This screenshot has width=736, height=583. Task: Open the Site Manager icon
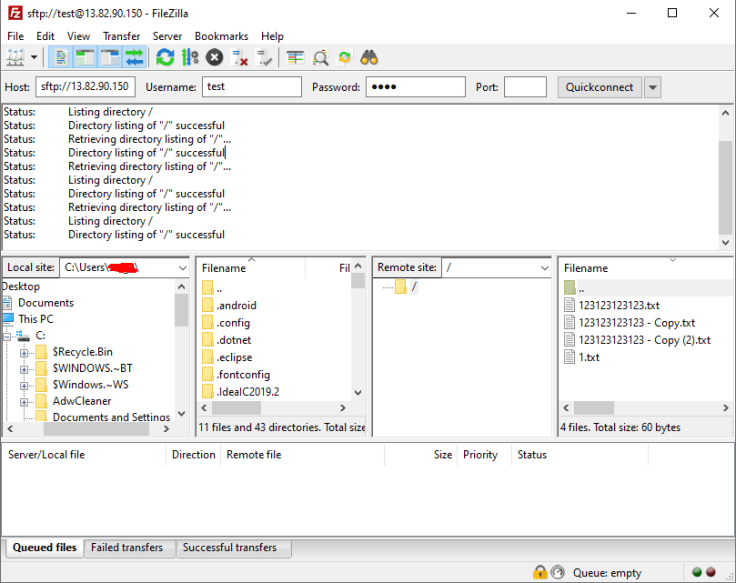pos(16,58)
